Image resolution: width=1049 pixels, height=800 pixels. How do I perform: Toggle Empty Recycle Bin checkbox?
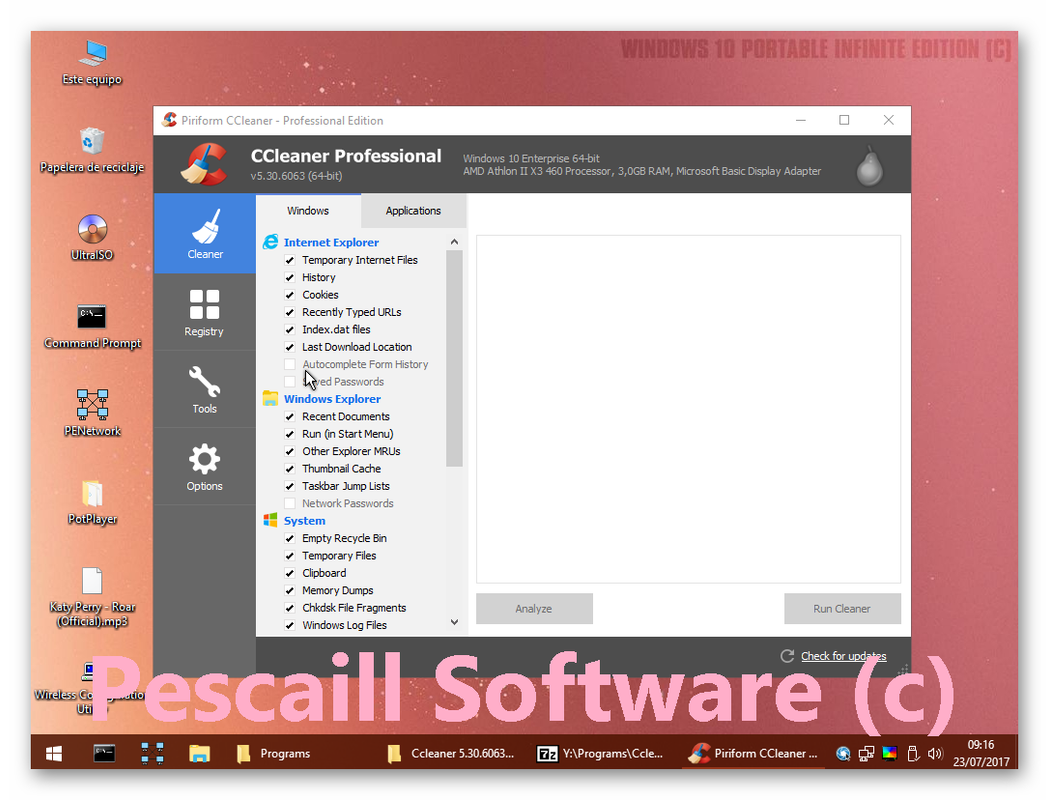(290, 538)
